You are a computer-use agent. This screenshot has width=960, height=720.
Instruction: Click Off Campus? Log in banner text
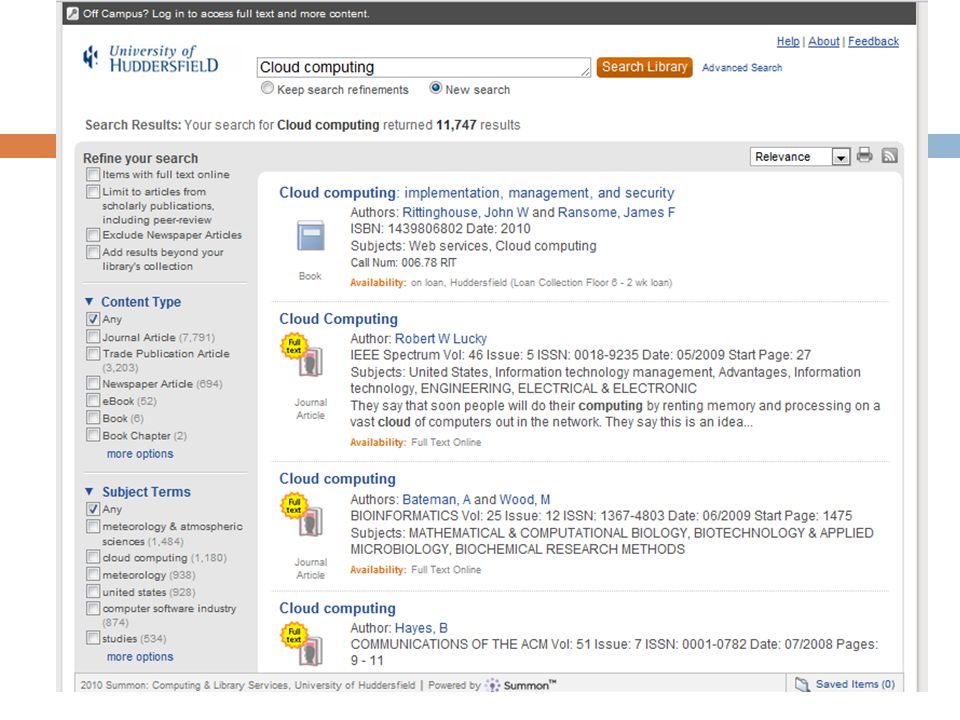click(226, 13)
